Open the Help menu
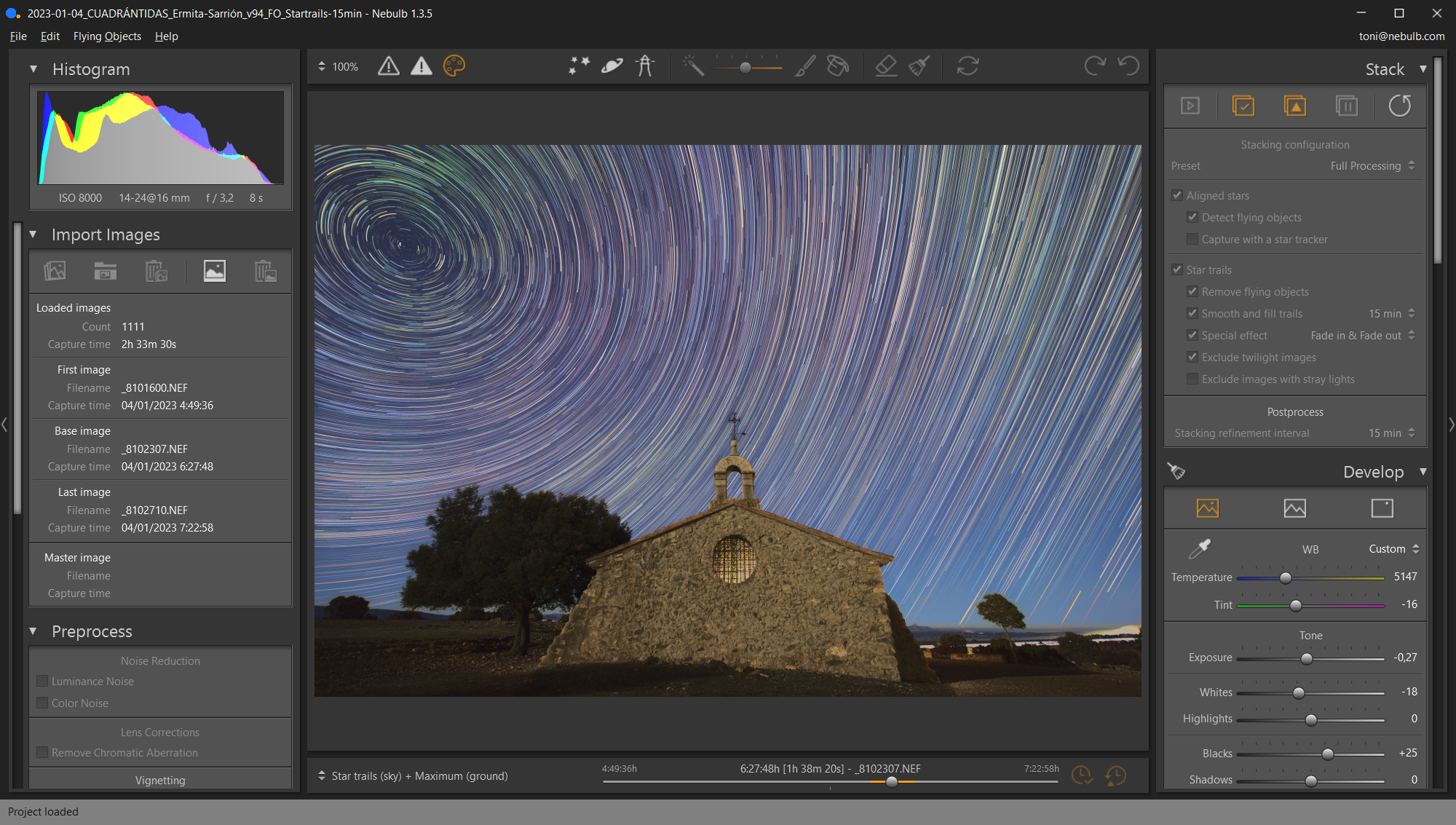The width and height of the screenshot is (1456, 825). tap(167, 36)
